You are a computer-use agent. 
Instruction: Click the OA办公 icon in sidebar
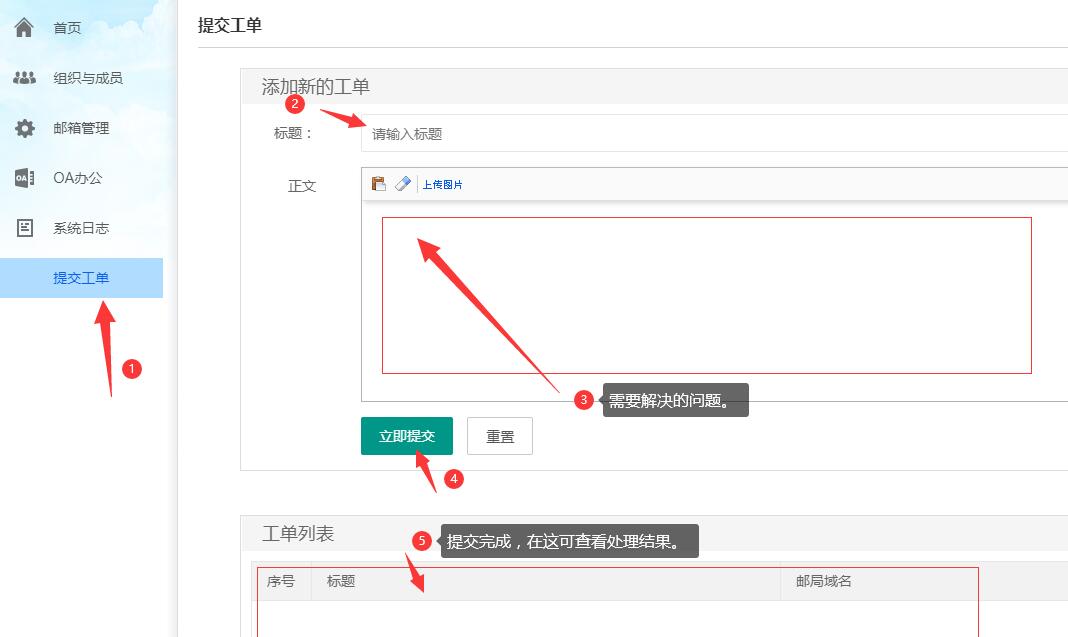tap(24, 178)
